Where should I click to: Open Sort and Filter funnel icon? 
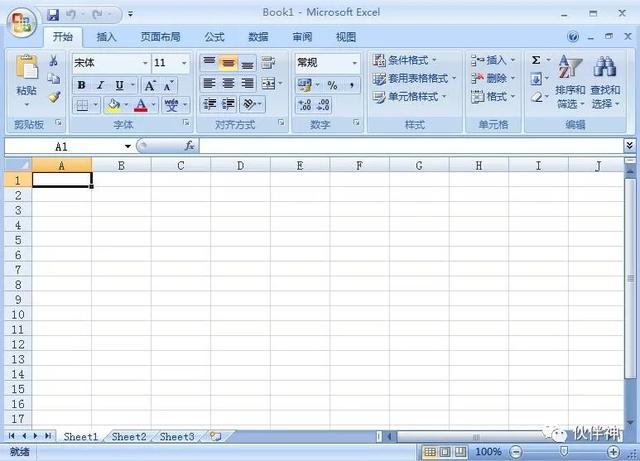(x=570, y=67)
